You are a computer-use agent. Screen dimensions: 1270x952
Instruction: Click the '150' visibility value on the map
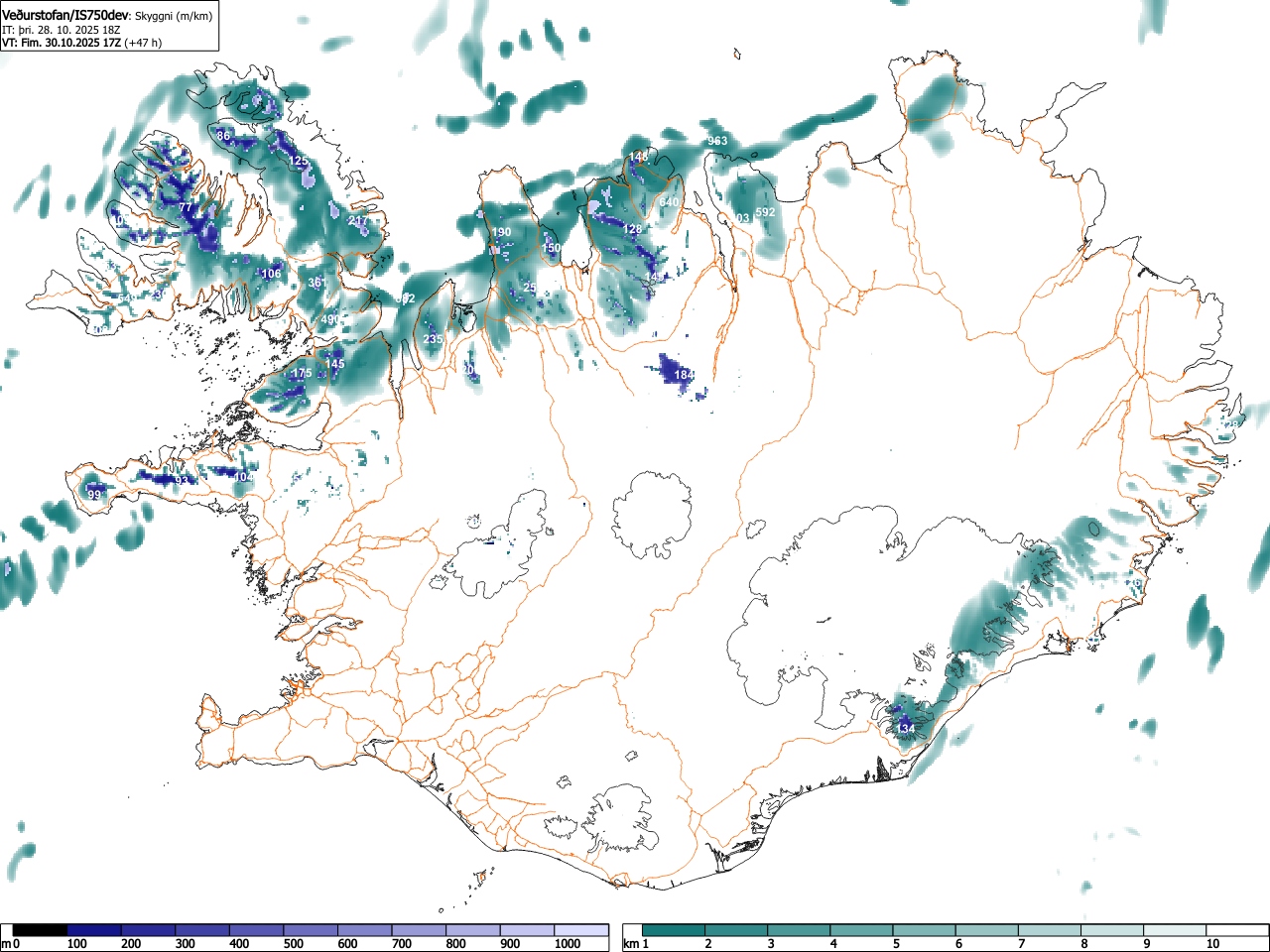pyautogui.click(x=552, y=248)
